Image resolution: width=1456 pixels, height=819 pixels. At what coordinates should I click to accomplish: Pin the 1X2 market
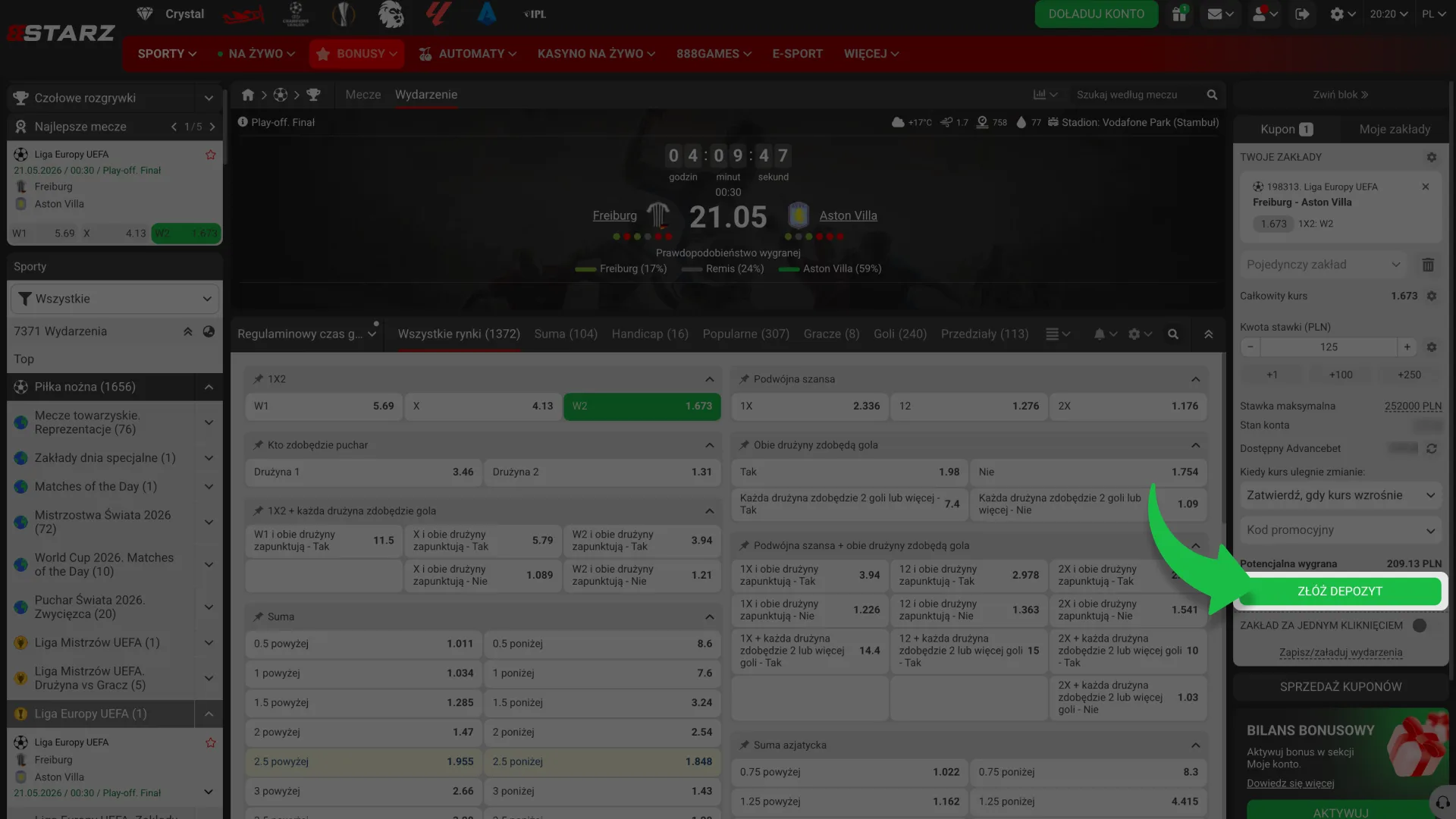pos(258,379)
